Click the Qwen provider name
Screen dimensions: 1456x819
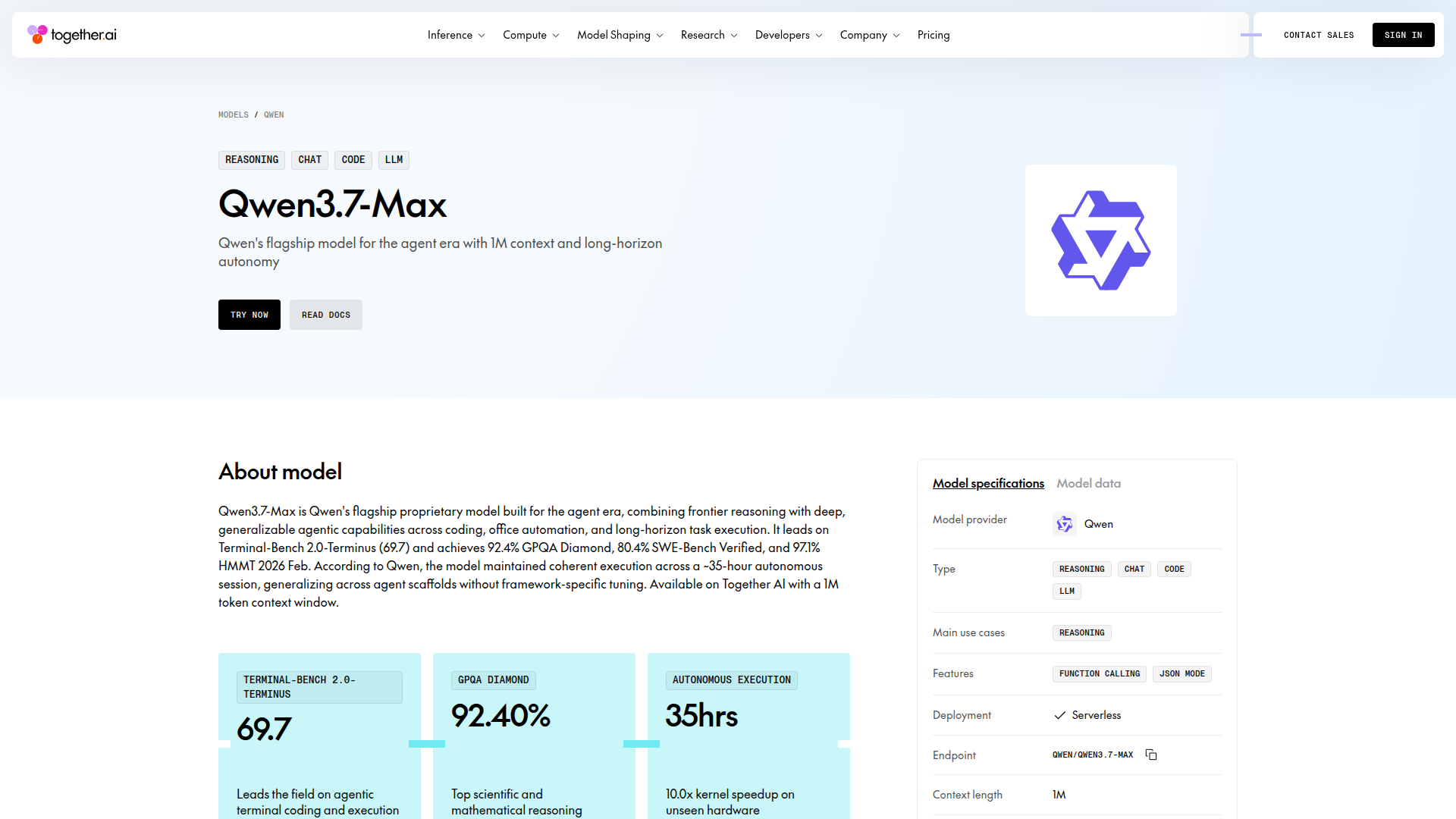(x=1099, y=524)
